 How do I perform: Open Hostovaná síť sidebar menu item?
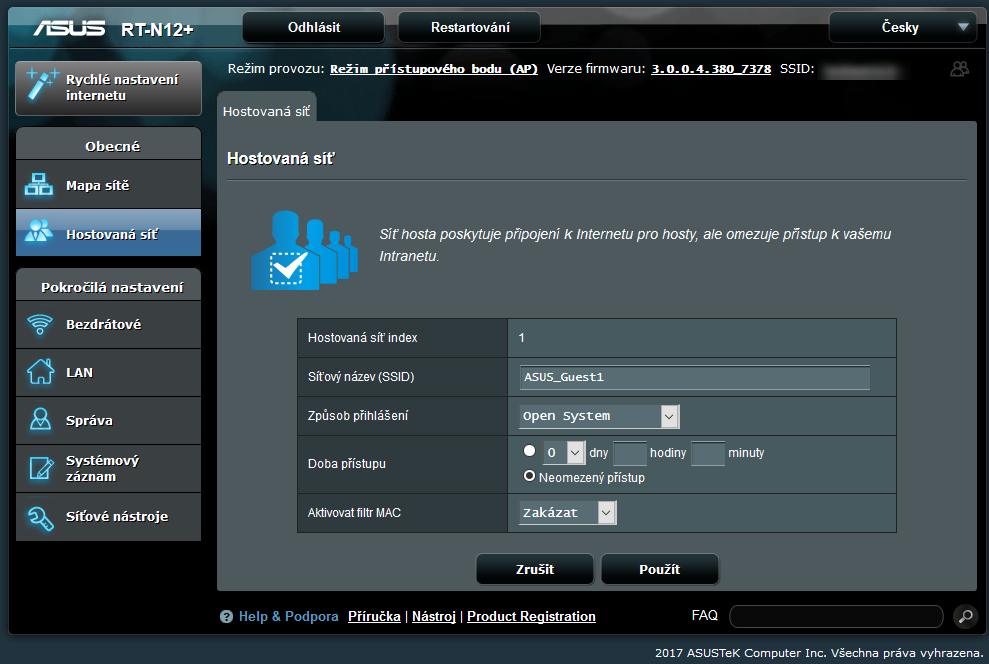point(108,233)
